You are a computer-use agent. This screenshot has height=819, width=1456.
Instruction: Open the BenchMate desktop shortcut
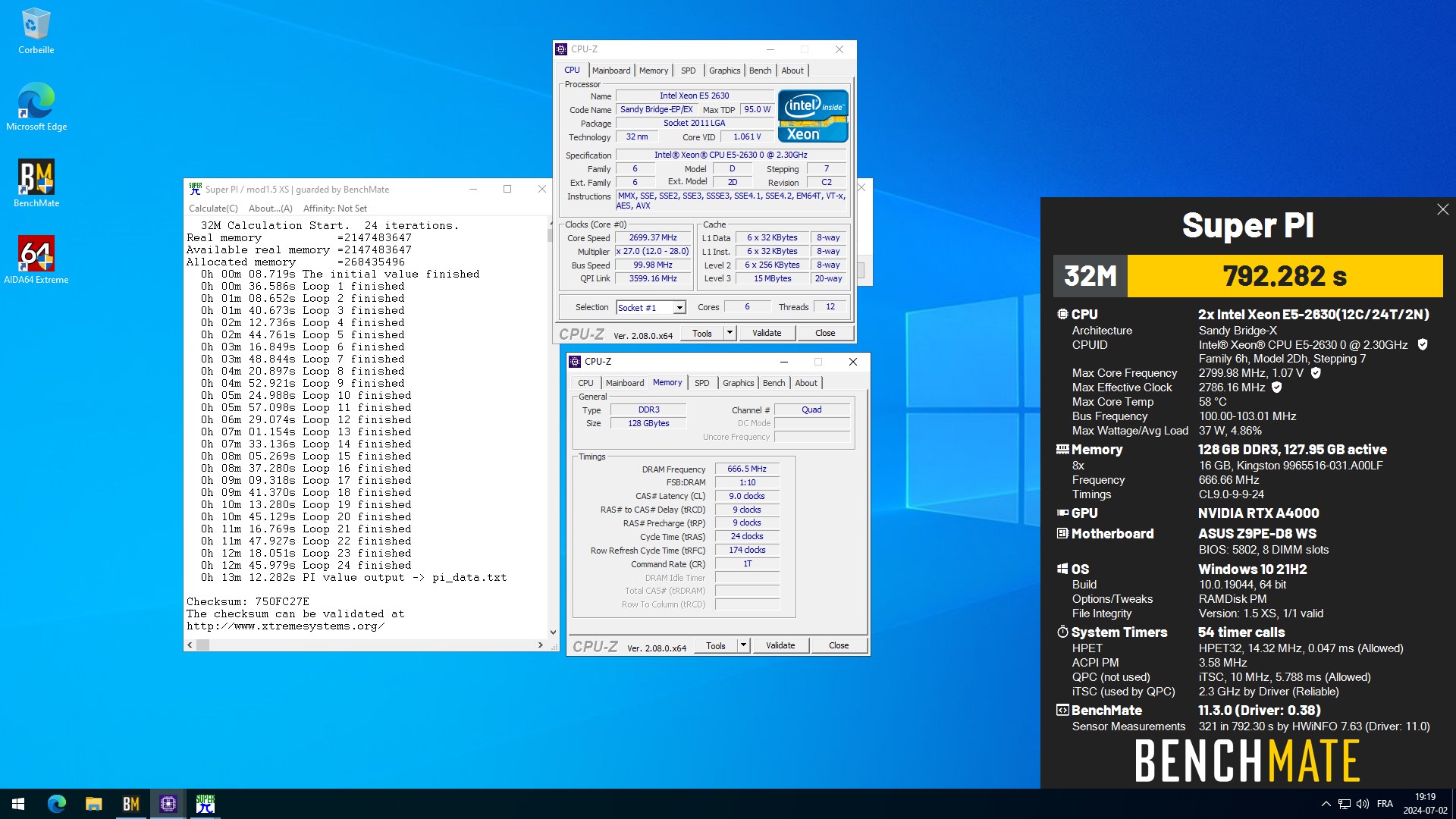tap(36, 184)
